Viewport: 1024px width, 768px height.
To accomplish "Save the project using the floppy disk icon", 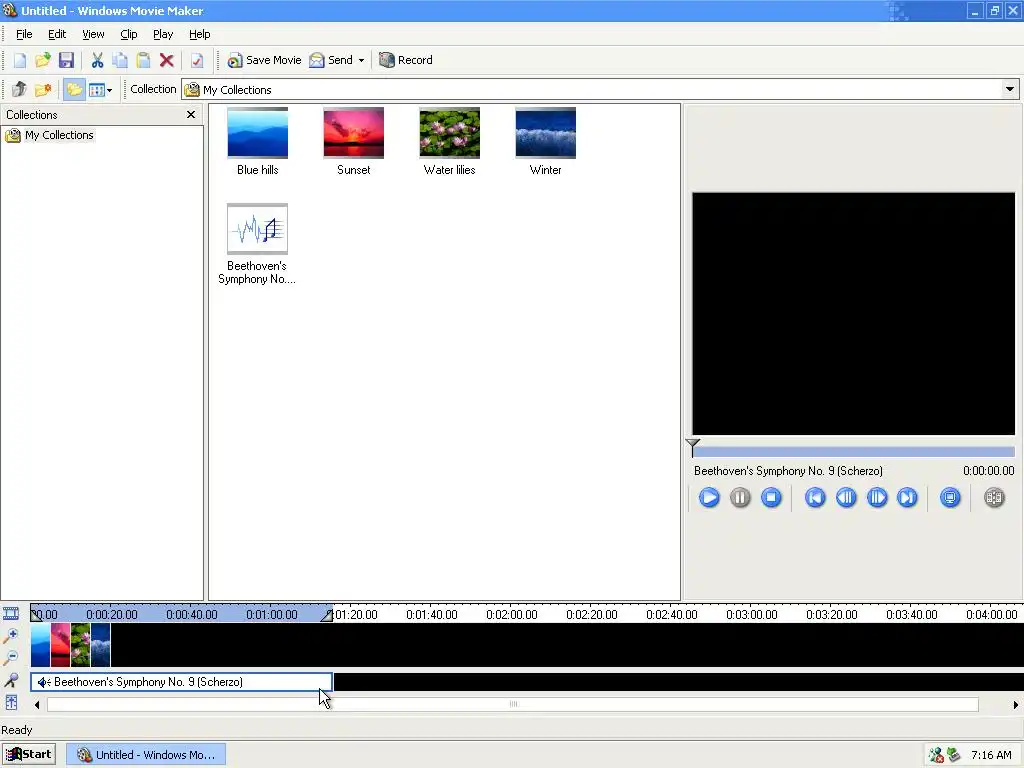I will pyautogui.click(x=66, y=60).
